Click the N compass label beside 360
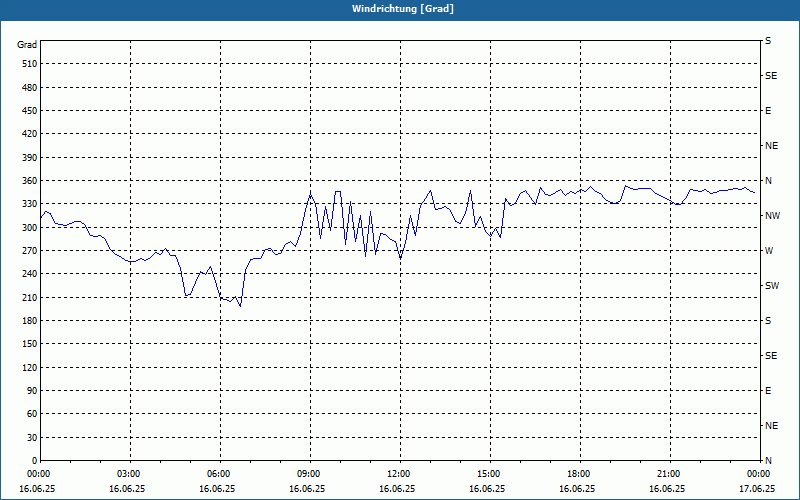The image size is (800, 500). [768, 181]
